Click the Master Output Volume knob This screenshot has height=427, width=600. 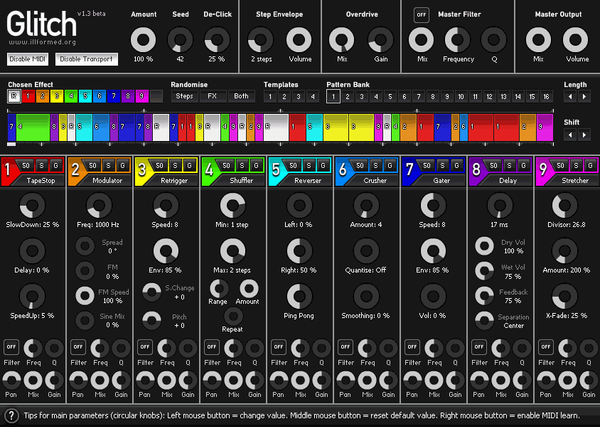pos(574,39)
